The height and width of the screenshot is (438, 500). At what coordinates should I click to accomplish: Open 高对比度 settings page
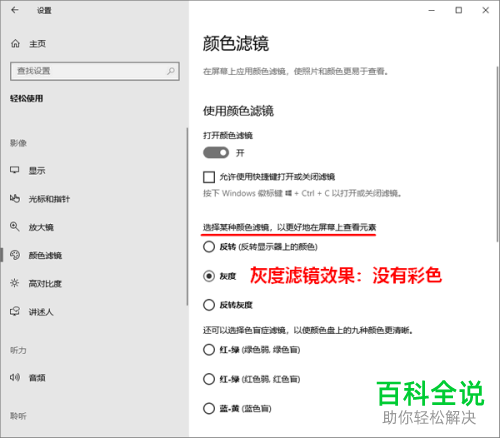coord(45,284)
